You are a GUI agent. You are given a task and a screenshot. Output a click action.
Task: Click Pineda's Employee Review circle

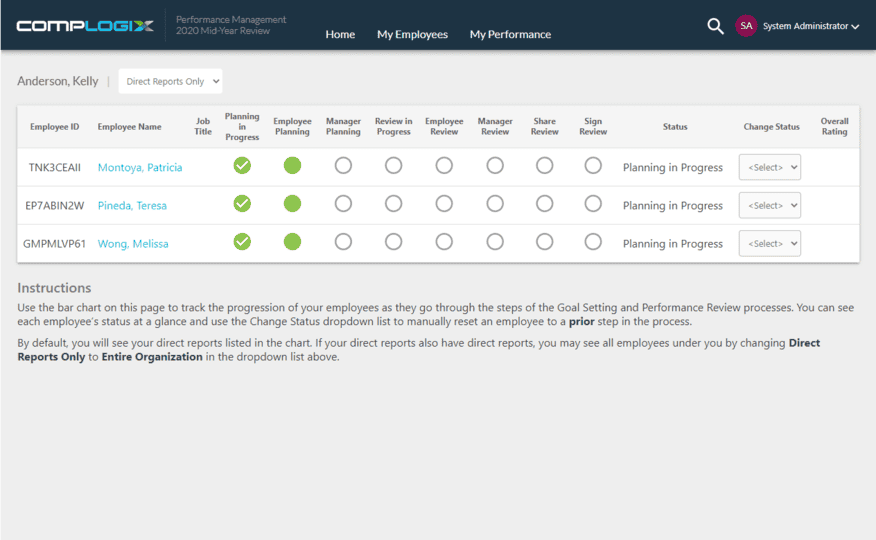444,204
